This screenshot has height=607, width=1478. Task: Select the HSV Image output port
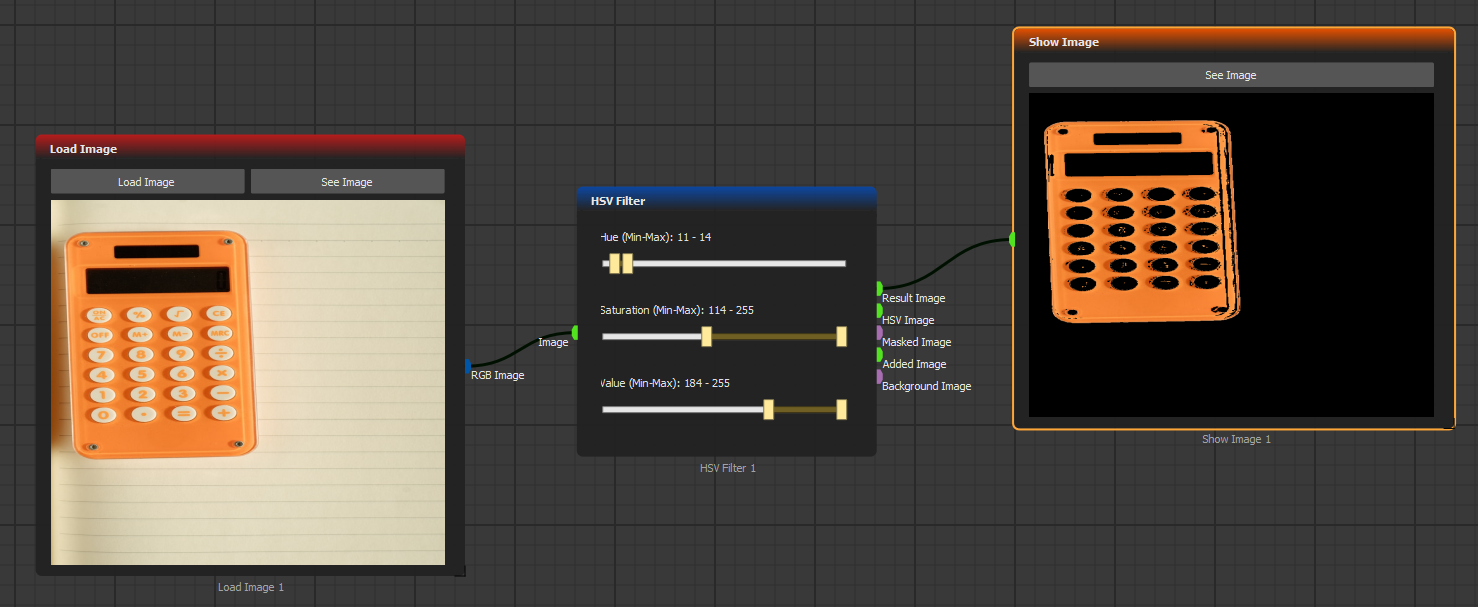point(879,311)
